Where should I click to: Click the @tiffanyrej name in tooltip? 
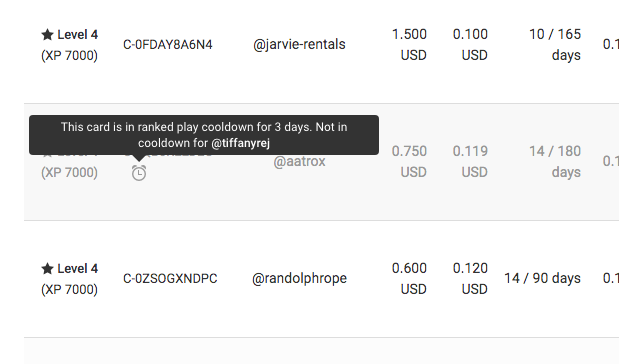tap(240, 143)
